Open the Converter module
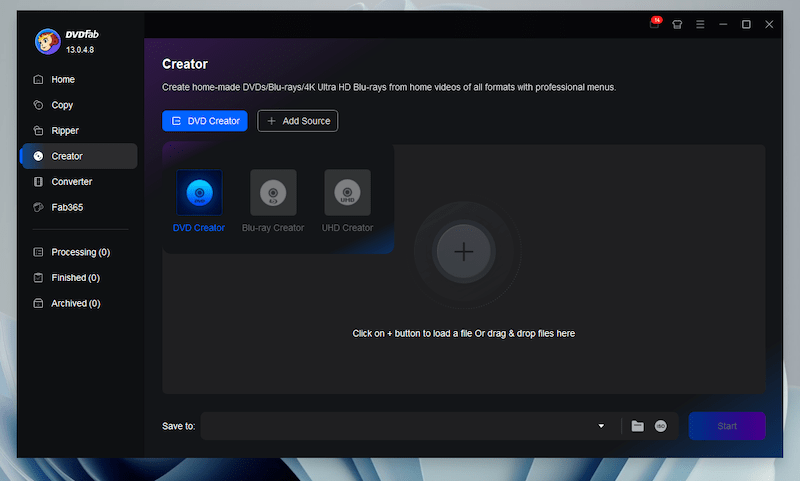800x481 pixels. click(71, 182)
